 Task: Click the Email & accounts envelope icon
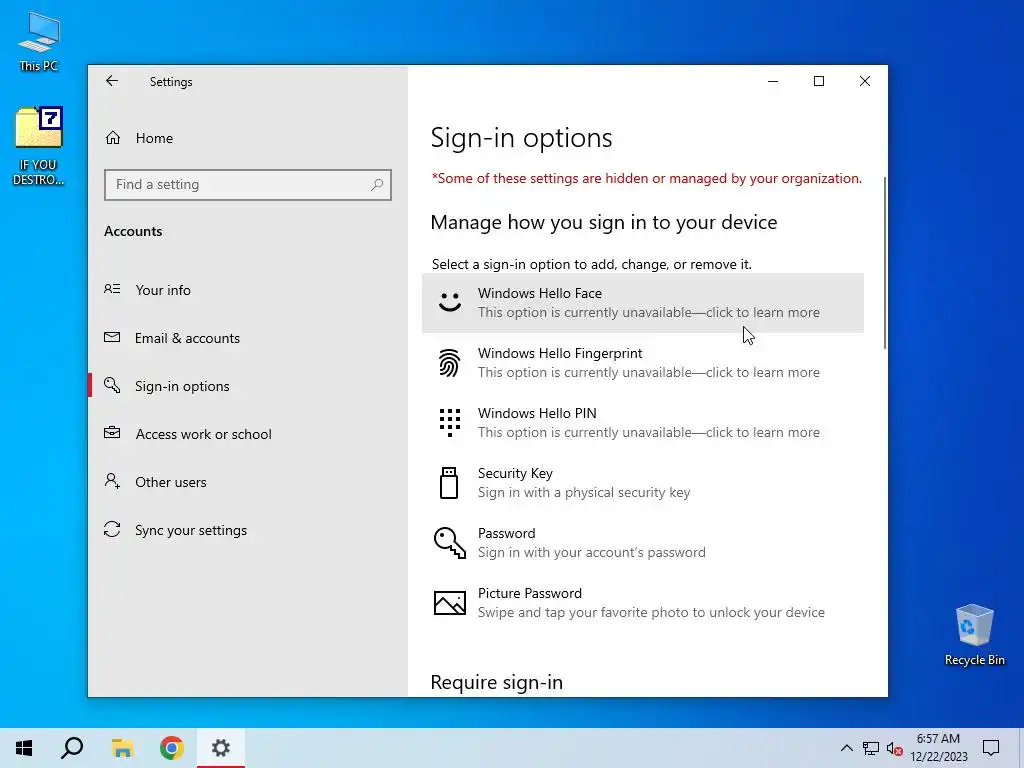coord(112,338)
